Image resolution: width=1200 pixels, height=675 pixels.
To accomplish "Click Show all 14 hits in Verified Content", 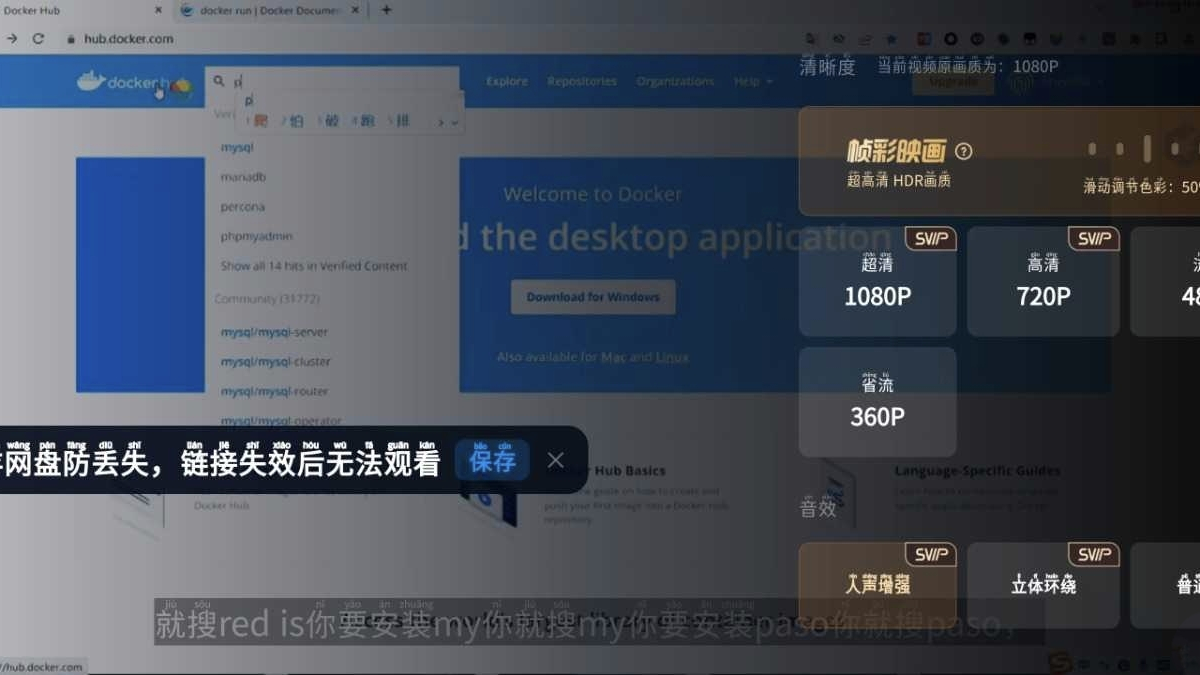I will [x=314, y=266].
